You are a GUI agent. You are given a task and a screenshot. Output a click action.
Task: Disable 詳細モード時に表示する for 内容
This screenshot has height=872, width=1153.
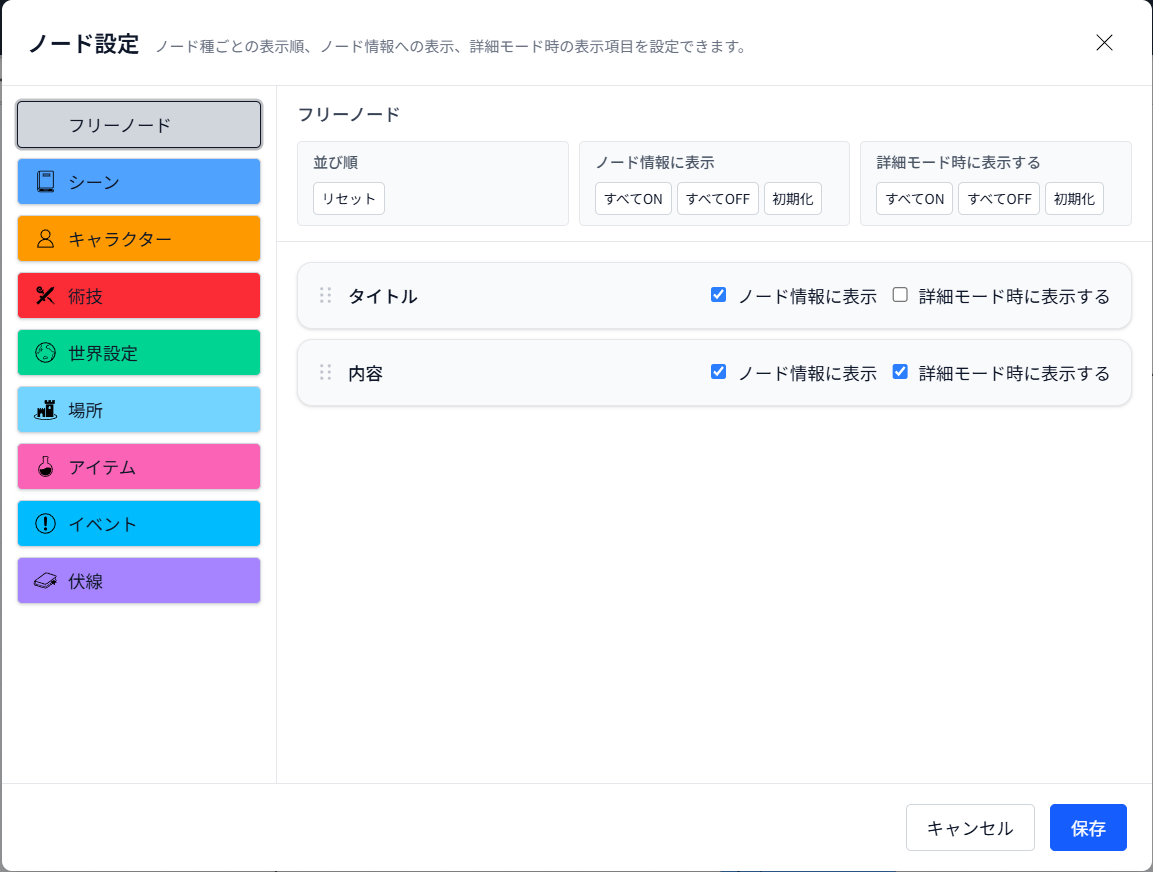[900, 372]
